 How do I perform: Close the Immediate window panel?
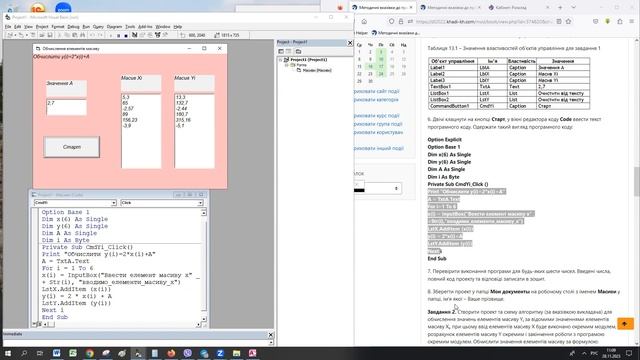click(271, 335)
